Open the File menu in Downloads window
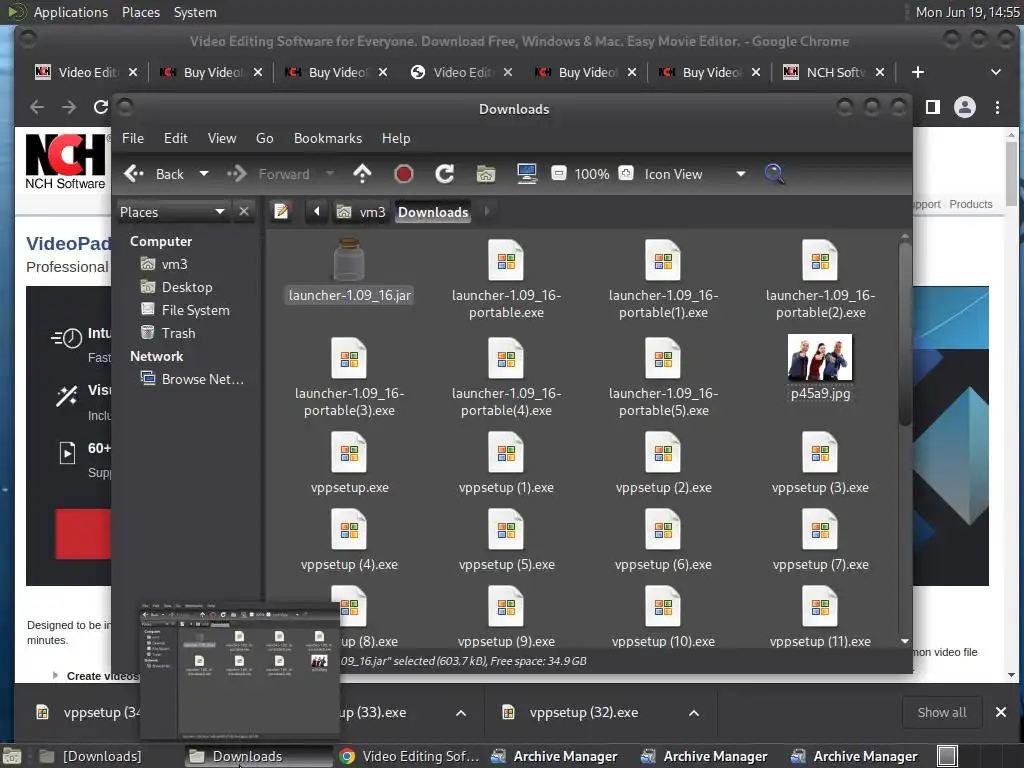The width and height of the screenshot is (1024, 768). point(133,138)
